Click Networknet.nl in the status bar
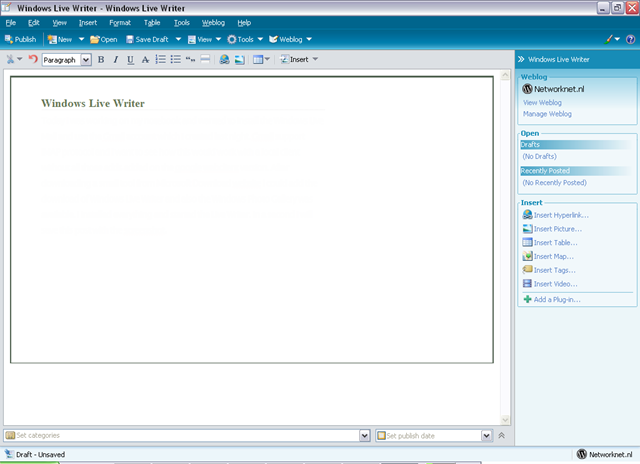640x464 pixels. pos(610,454)
